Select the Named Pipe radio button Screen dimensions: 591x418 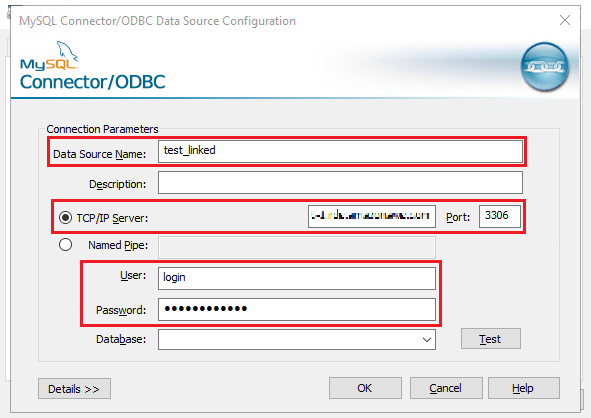[65, 245]
